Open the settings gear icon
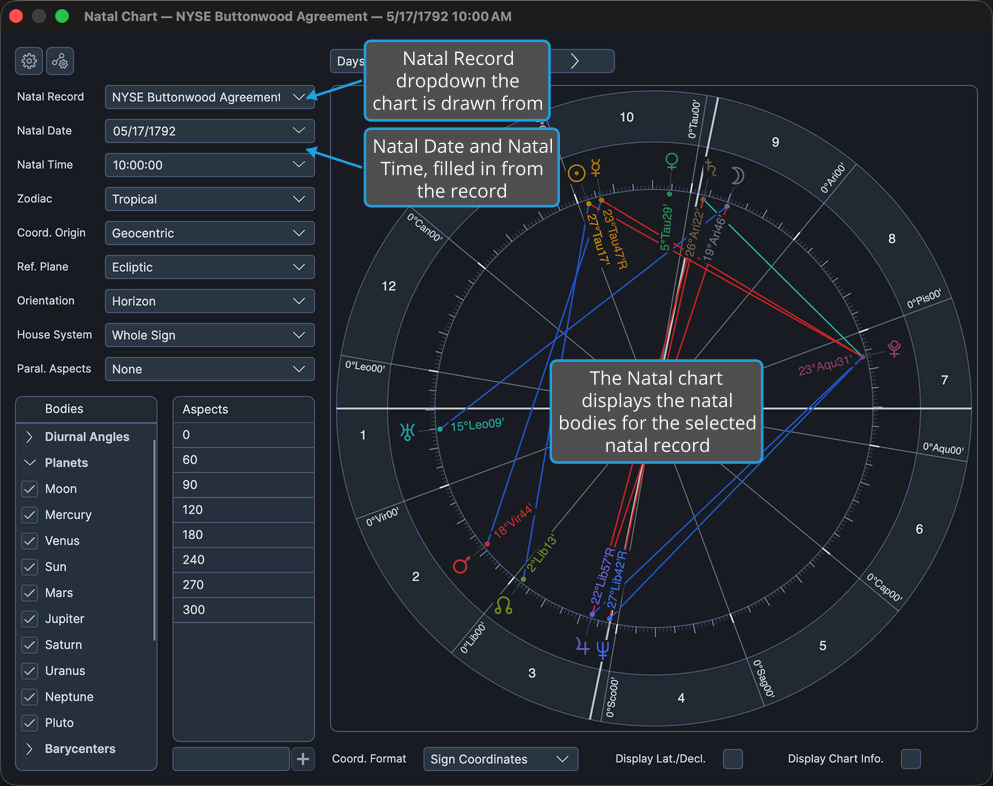 click(x=29, y=61)
